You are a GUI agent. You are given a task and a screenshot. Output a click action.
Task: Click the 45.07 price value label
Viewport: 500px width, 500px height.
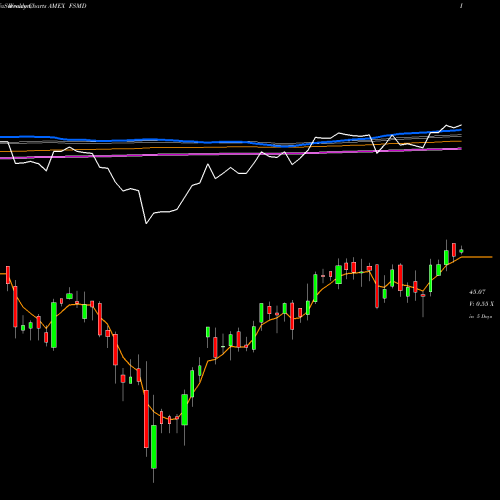point(477,292)
